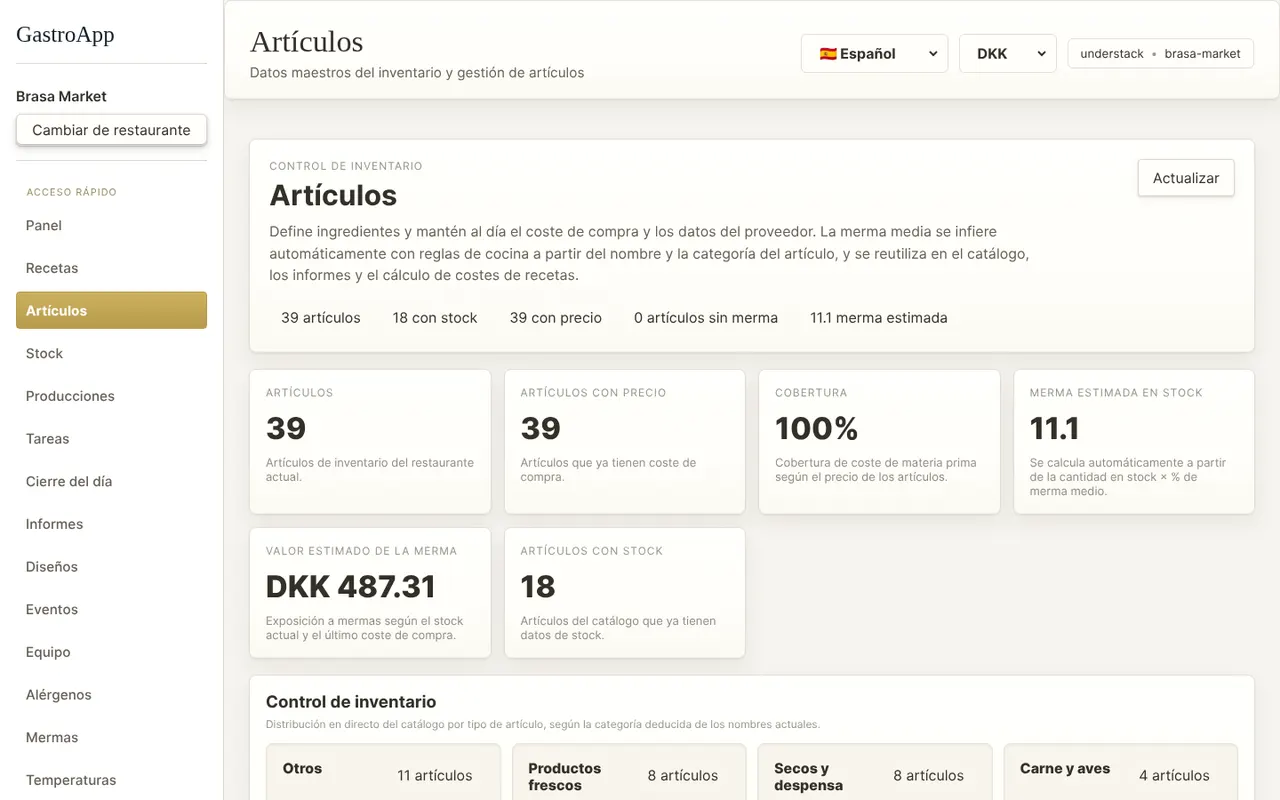Open the Español language dropdown
Viewport: 1280px width, 800px height.
point(874,54)
